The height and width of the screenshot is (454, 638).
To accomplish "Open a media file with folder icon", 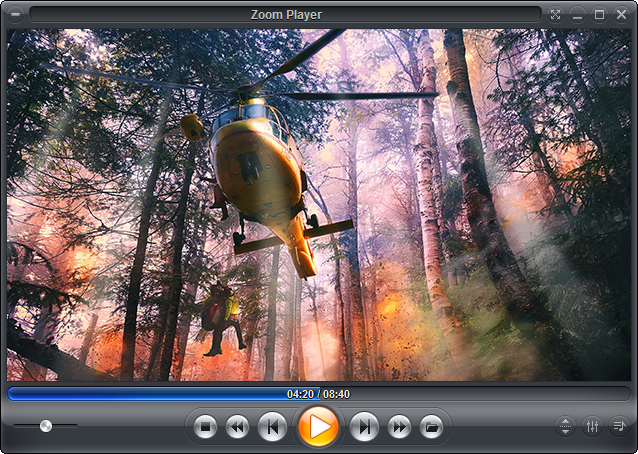I will tap(430, 427).
